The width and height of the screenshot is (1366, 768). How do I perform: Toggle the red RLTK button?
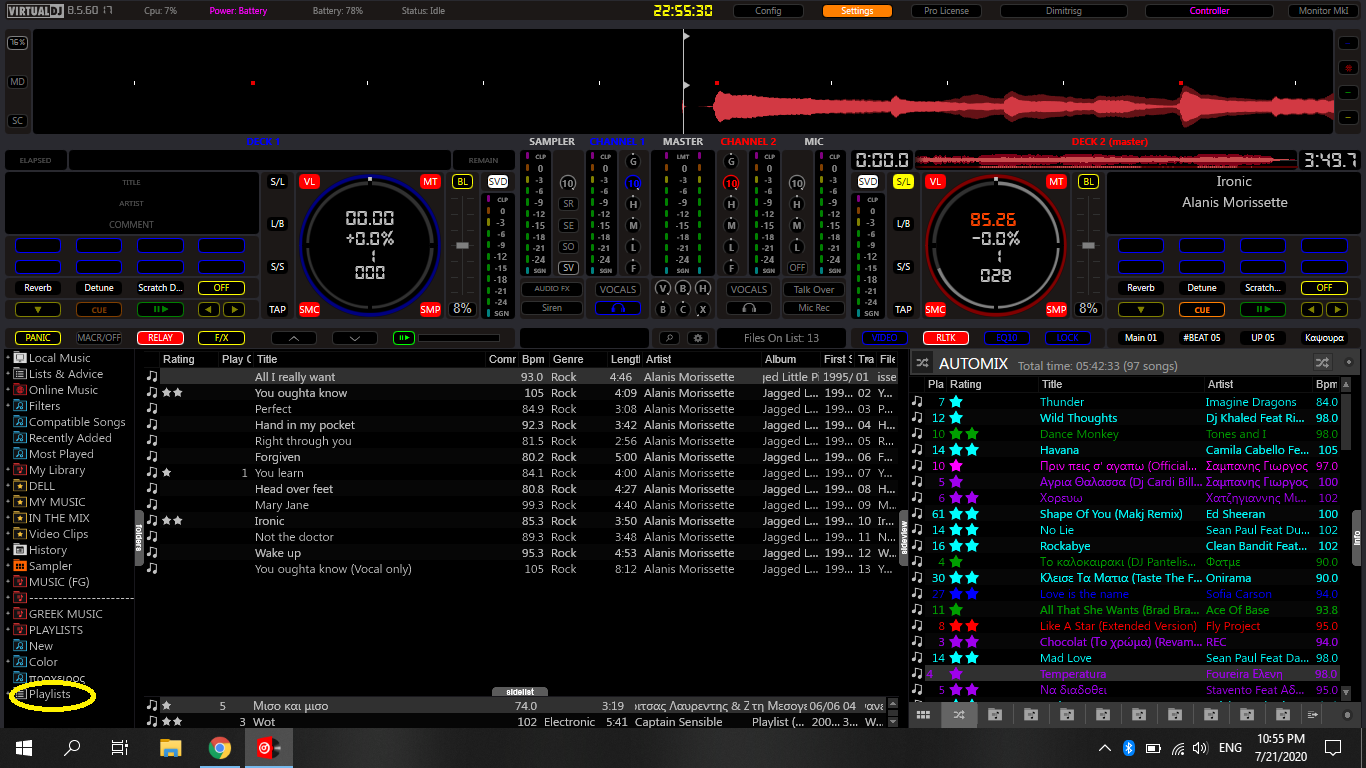(945, 338)
